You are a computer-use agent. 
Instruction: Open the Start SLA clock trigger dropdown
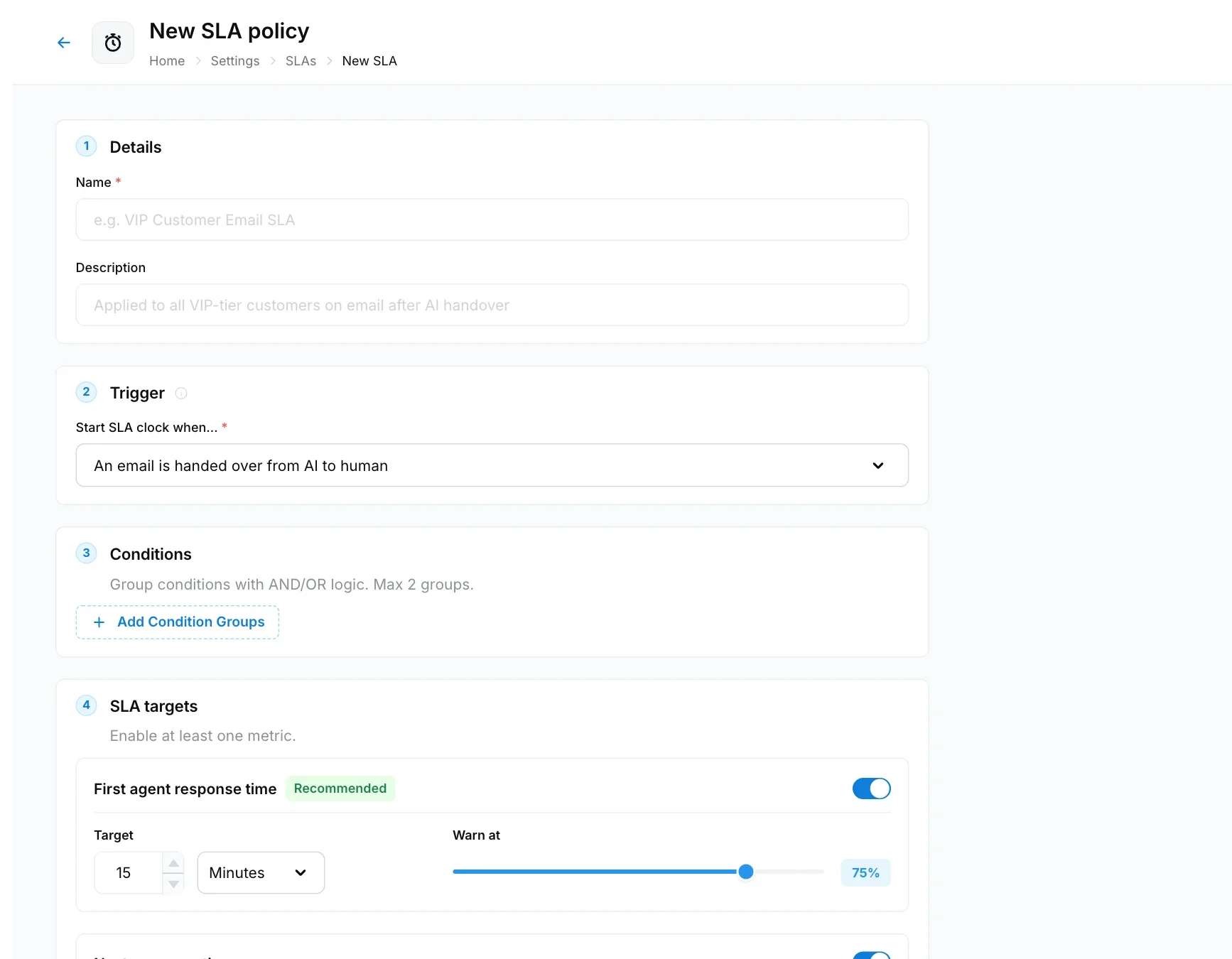(x=492, y=465)
